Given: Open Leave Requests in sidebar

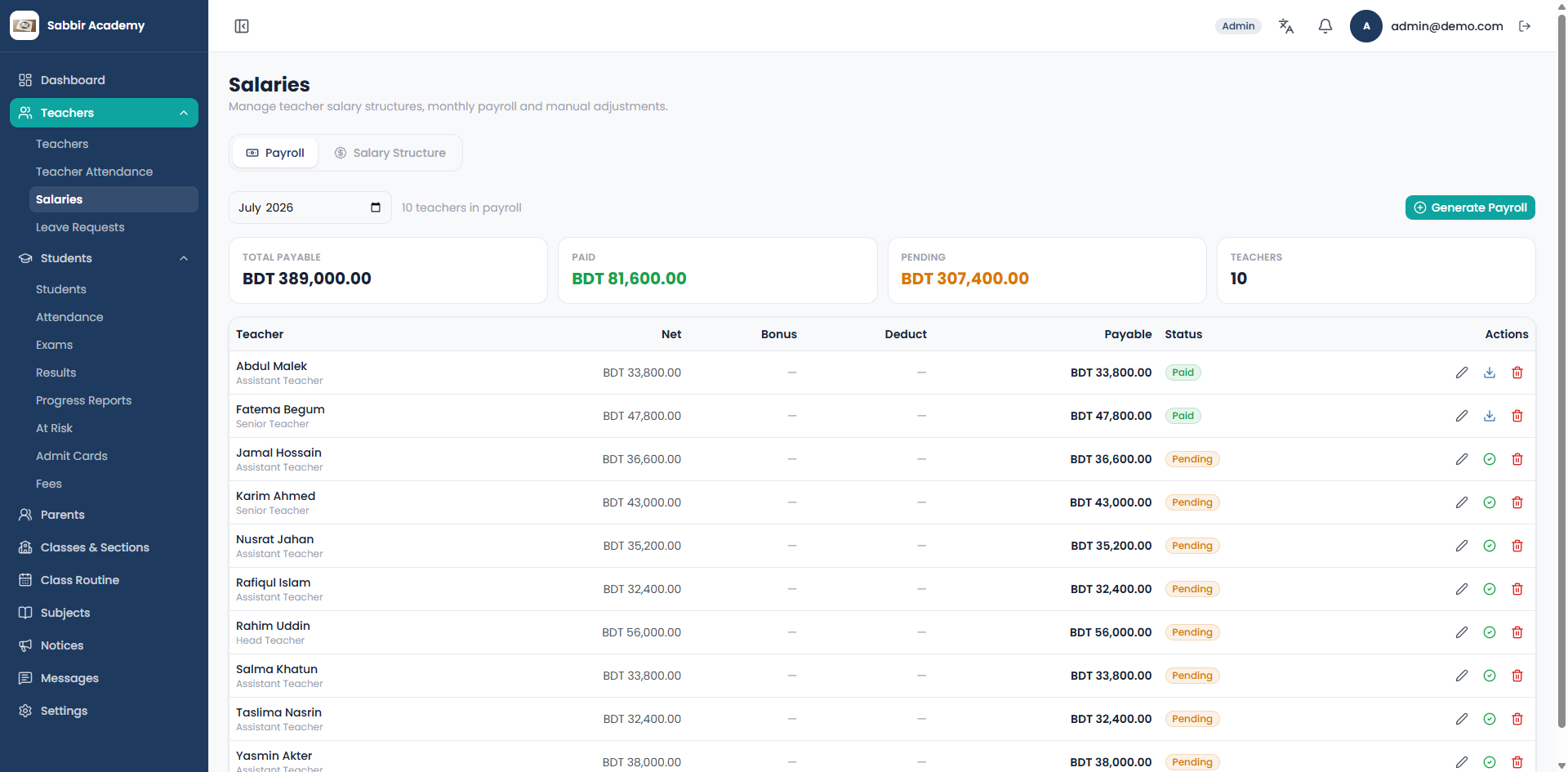Looking at the screenshot, I should (x=114, y=227).
